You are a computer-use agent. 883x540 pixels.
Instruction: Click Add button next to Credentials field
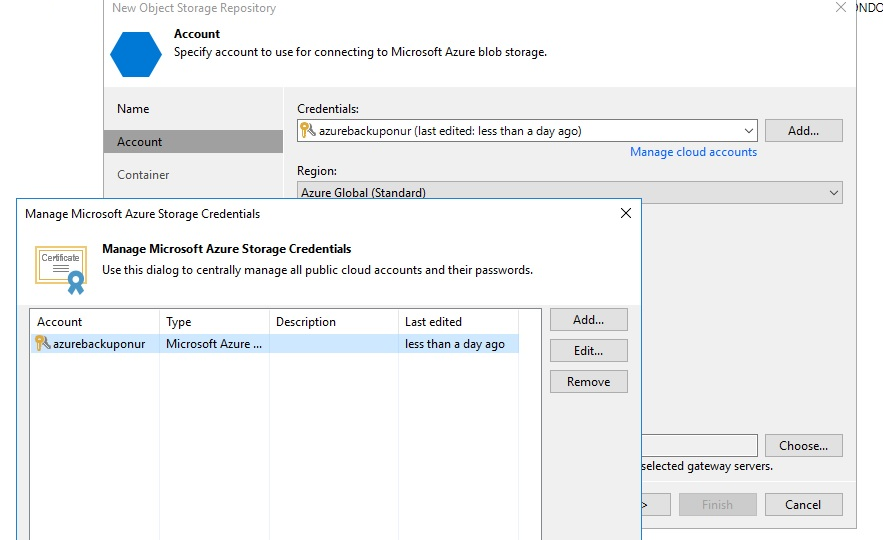[804, 131]
